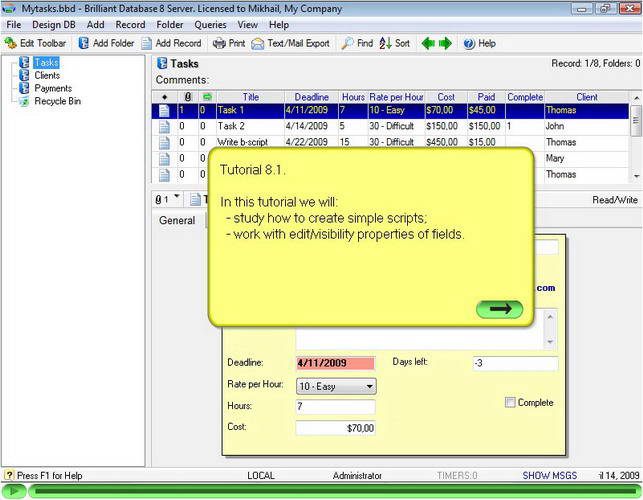Select the Clients folder icon in tree

(25, 75)
